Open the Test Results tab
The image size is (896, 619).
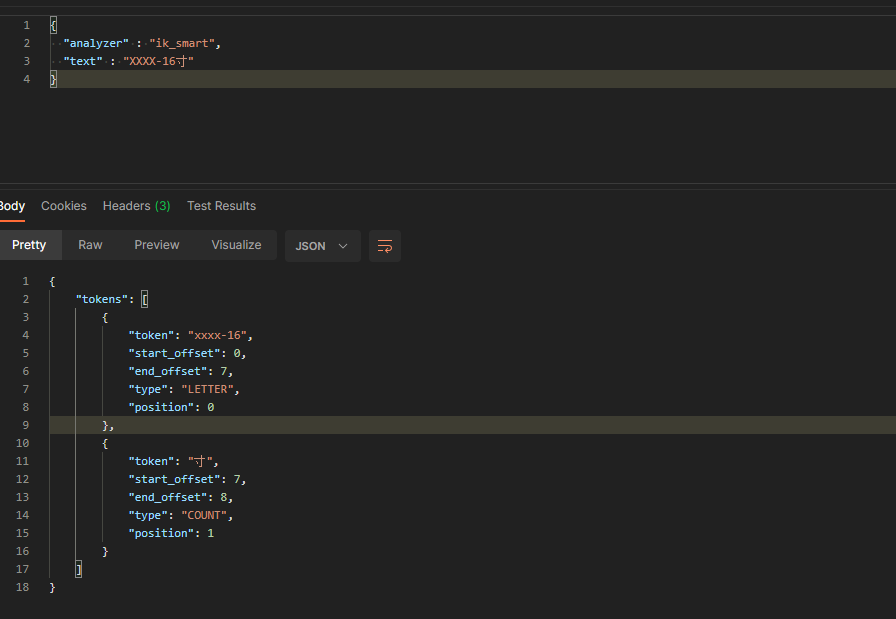coord(221,206)
